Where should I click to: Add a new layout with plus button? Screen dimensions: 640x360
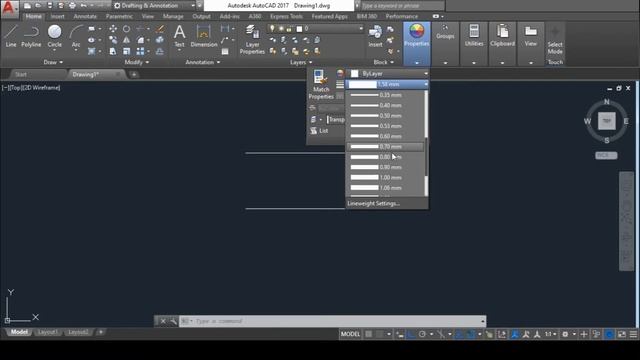click(x=101, y=332)
